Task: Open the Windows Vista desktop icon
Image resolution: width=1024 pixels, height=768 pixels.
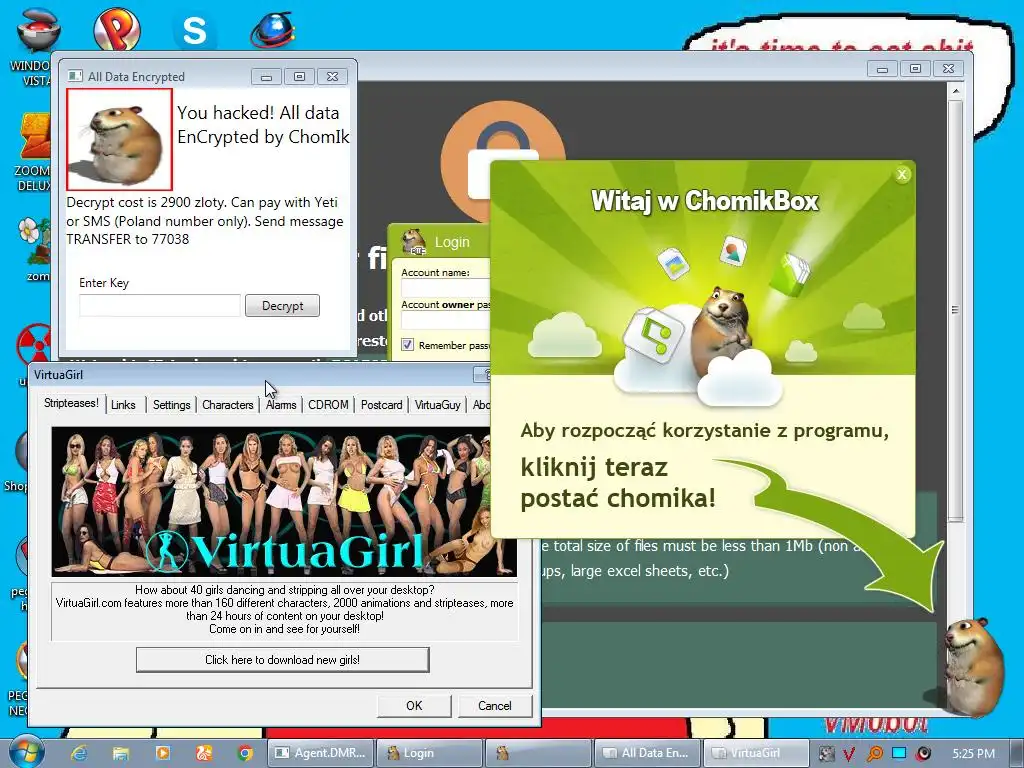Action: click(38, 47)
